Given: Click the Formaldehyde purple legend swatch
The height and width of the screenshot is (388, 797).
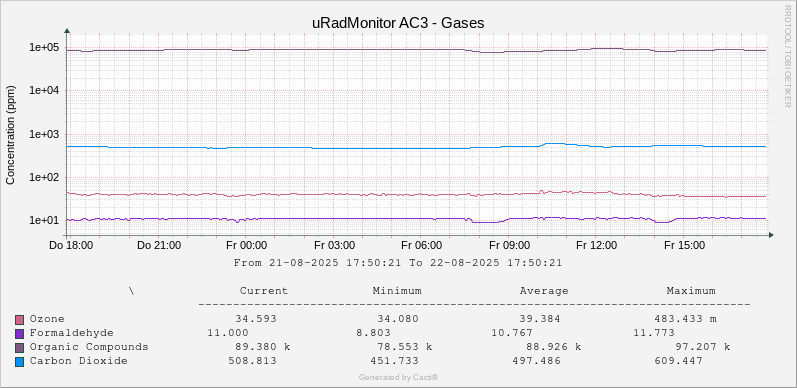Looking at the screenshot, I should (20, 334).
